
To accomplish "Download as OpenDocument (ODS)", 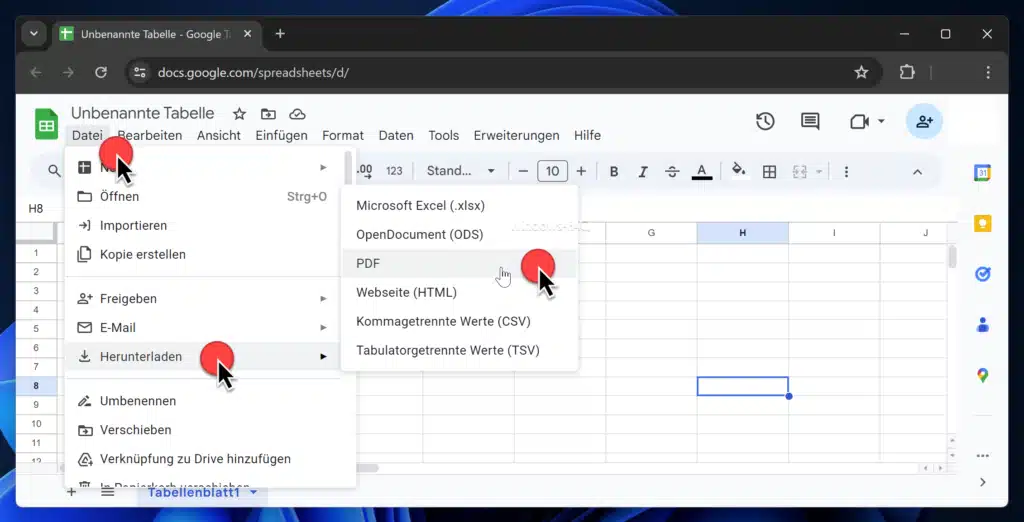I will [460, 235].
